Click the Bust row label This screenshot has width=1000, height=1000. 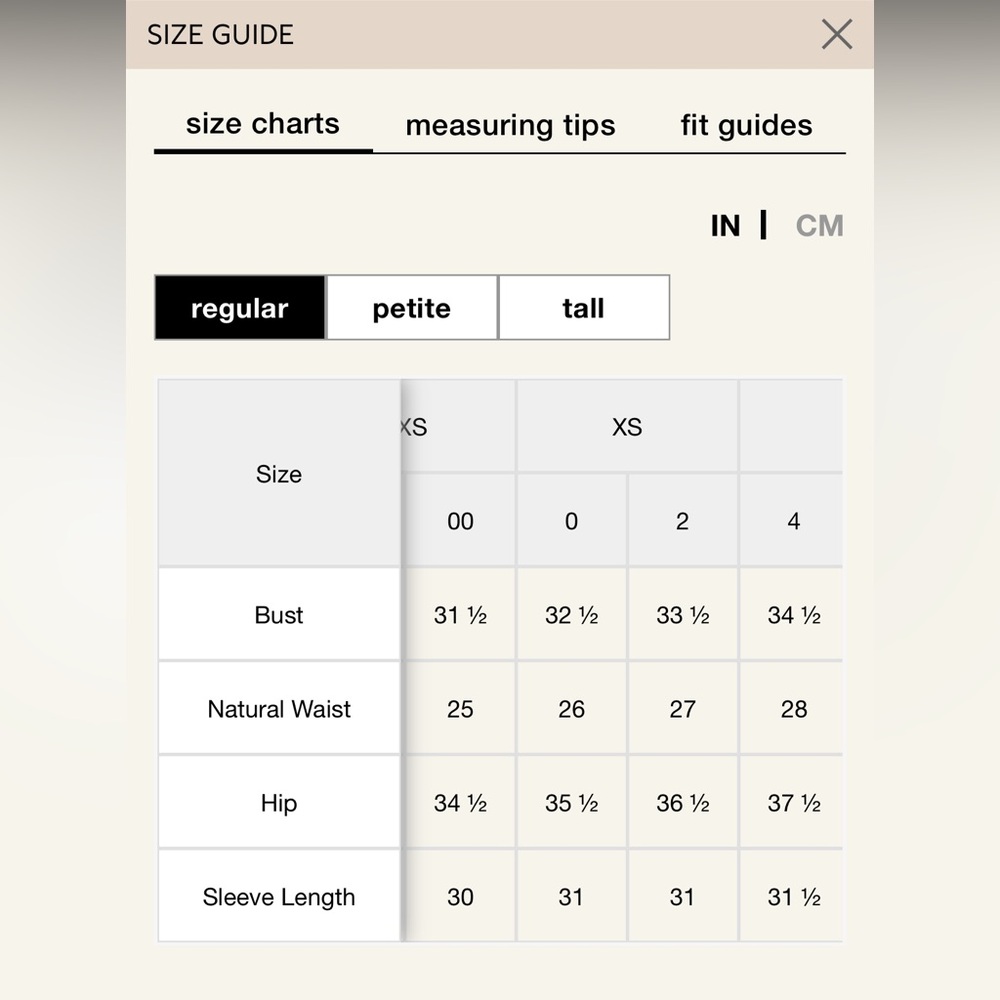pyautogui.click(x=279, y=615)
